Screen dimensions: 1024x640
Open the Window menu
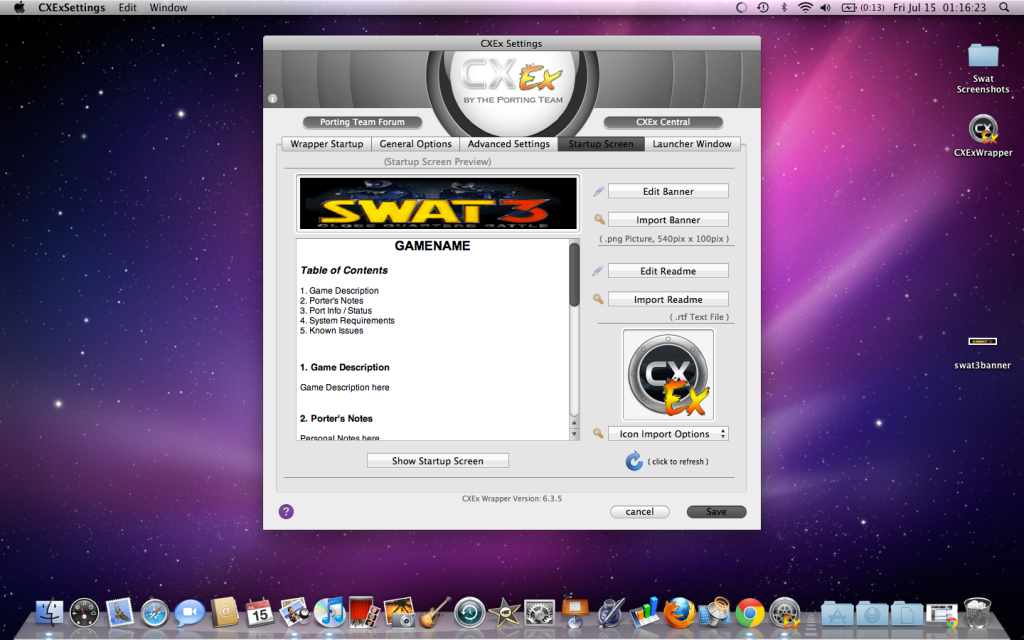pos(168,7)
